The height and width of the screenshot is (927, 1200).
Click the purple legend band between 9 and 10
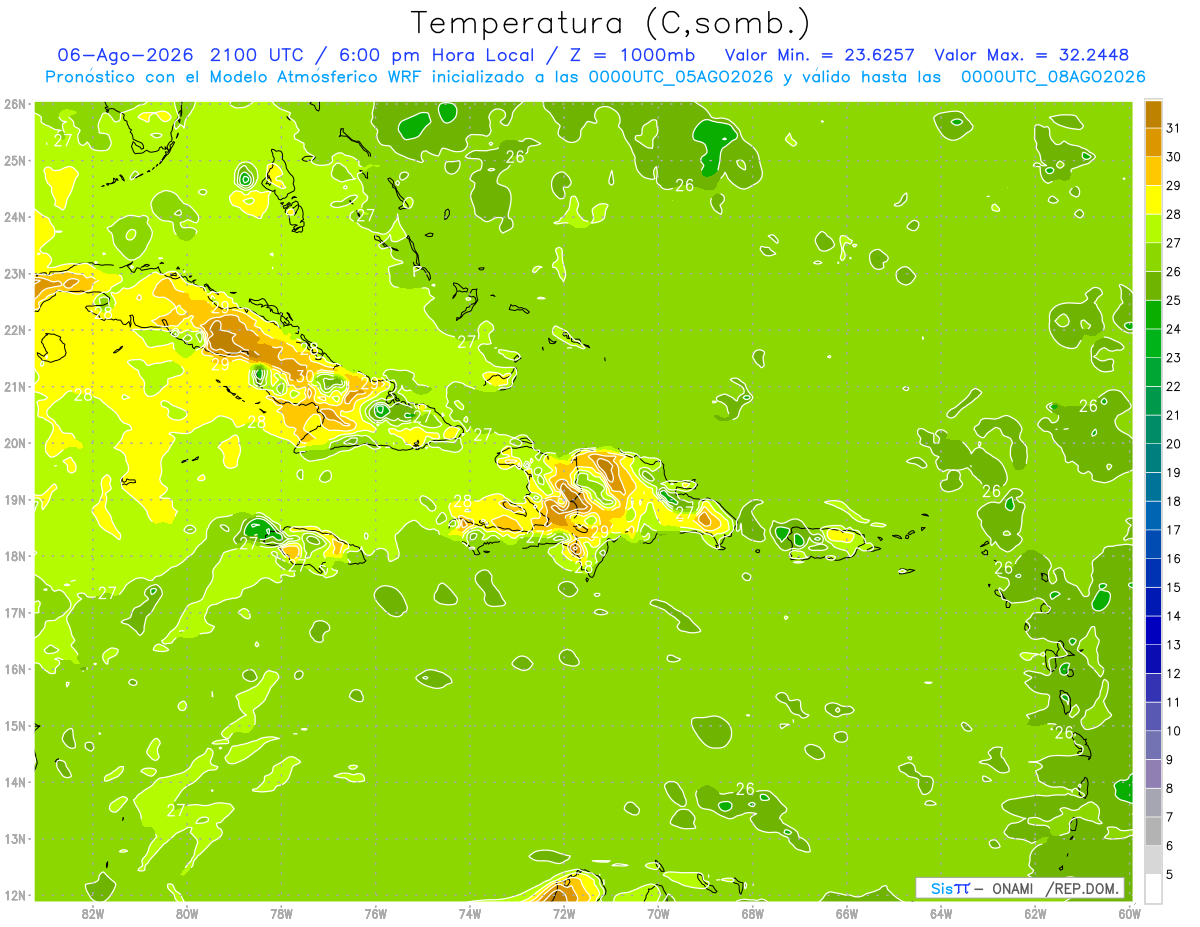coord(1153,745)
